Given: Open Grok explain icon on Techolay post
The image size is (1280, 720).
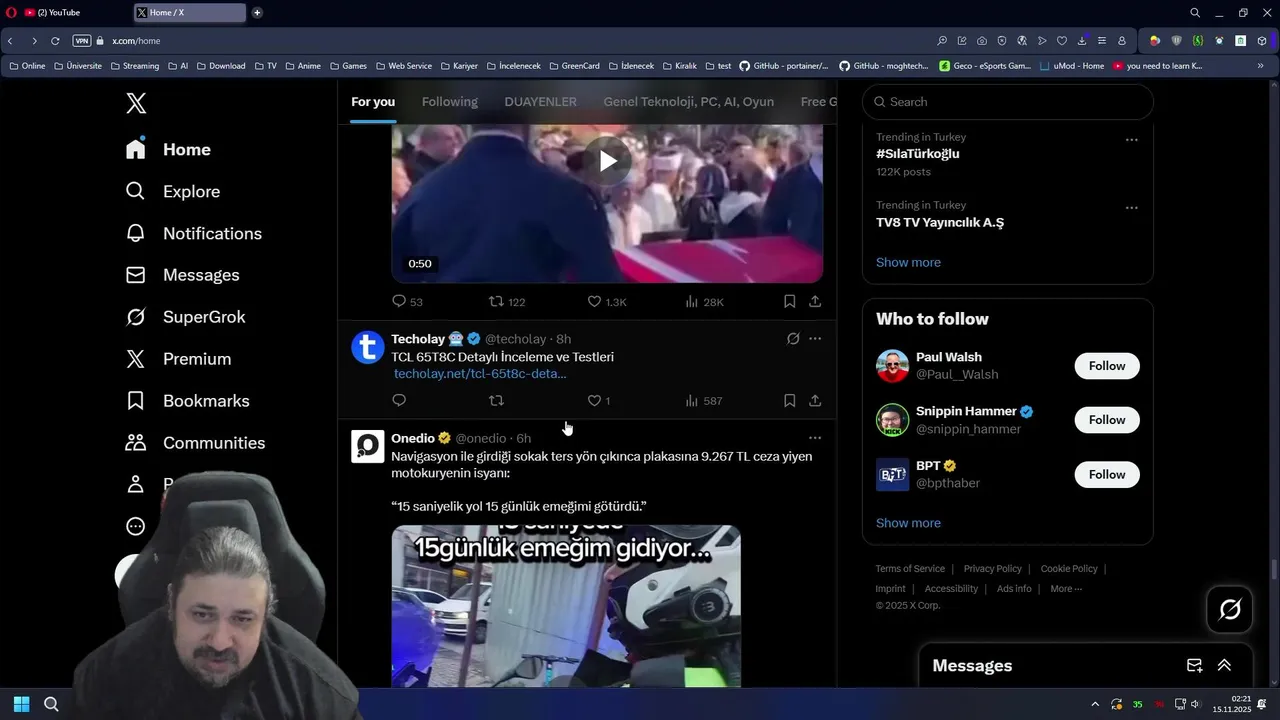Looking at the screenshot, I should 793,339.
